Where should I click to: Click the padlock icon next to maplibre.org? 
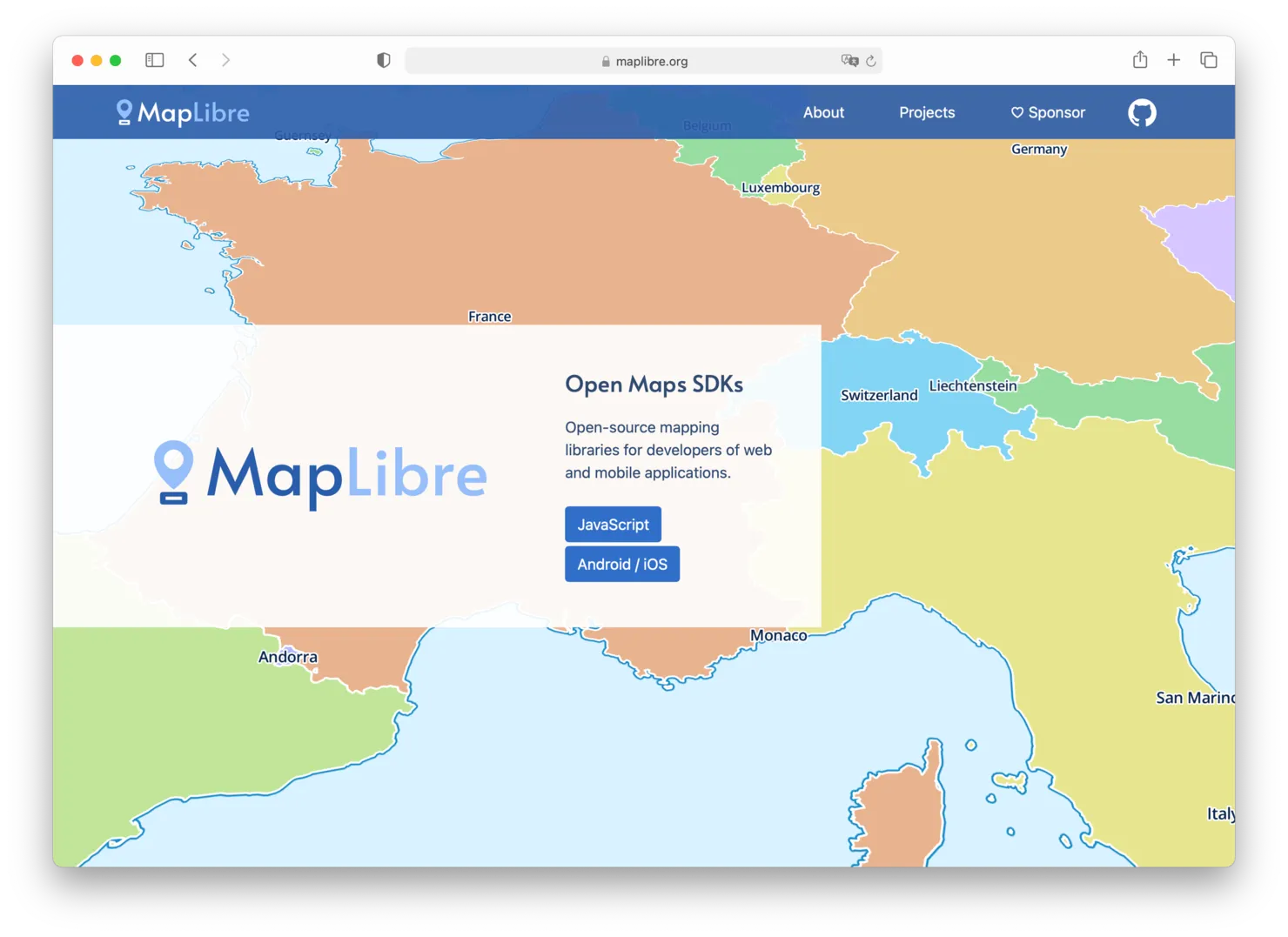click(x=605, y=61)
